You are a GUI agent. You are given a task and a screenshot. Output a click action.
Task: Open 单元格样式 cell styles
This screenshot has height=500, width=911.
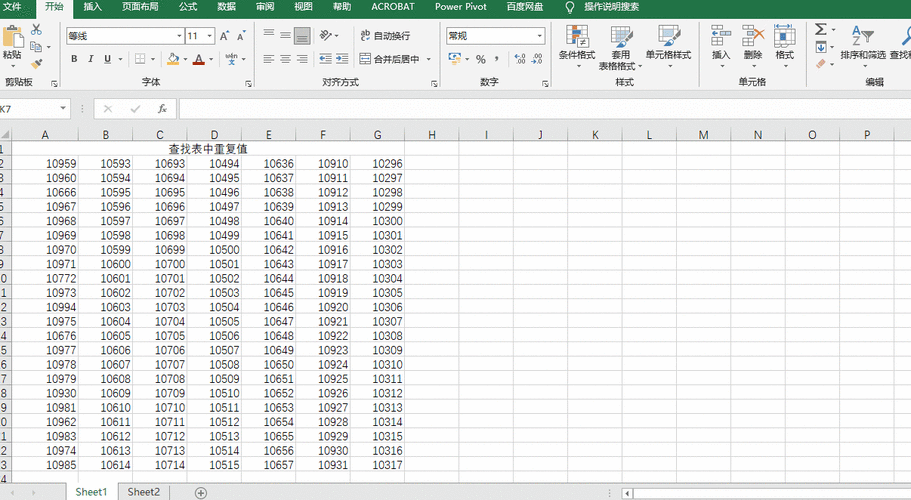point(668,46)
